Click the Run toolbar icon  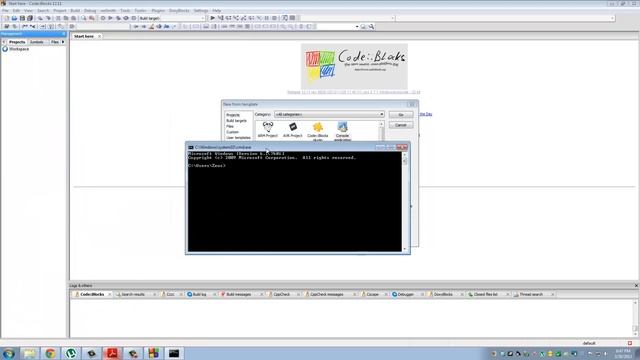point(111,18)
